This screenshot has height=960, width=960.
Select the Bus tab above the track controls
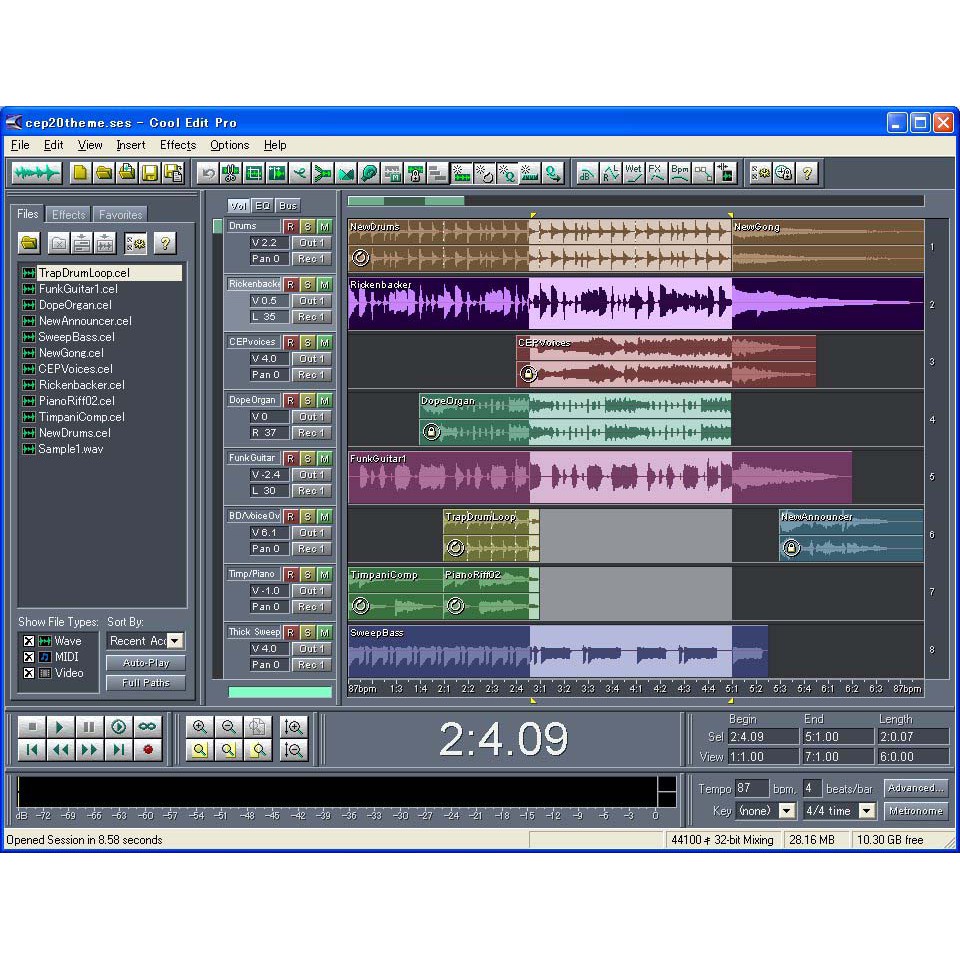pos(288,206)
